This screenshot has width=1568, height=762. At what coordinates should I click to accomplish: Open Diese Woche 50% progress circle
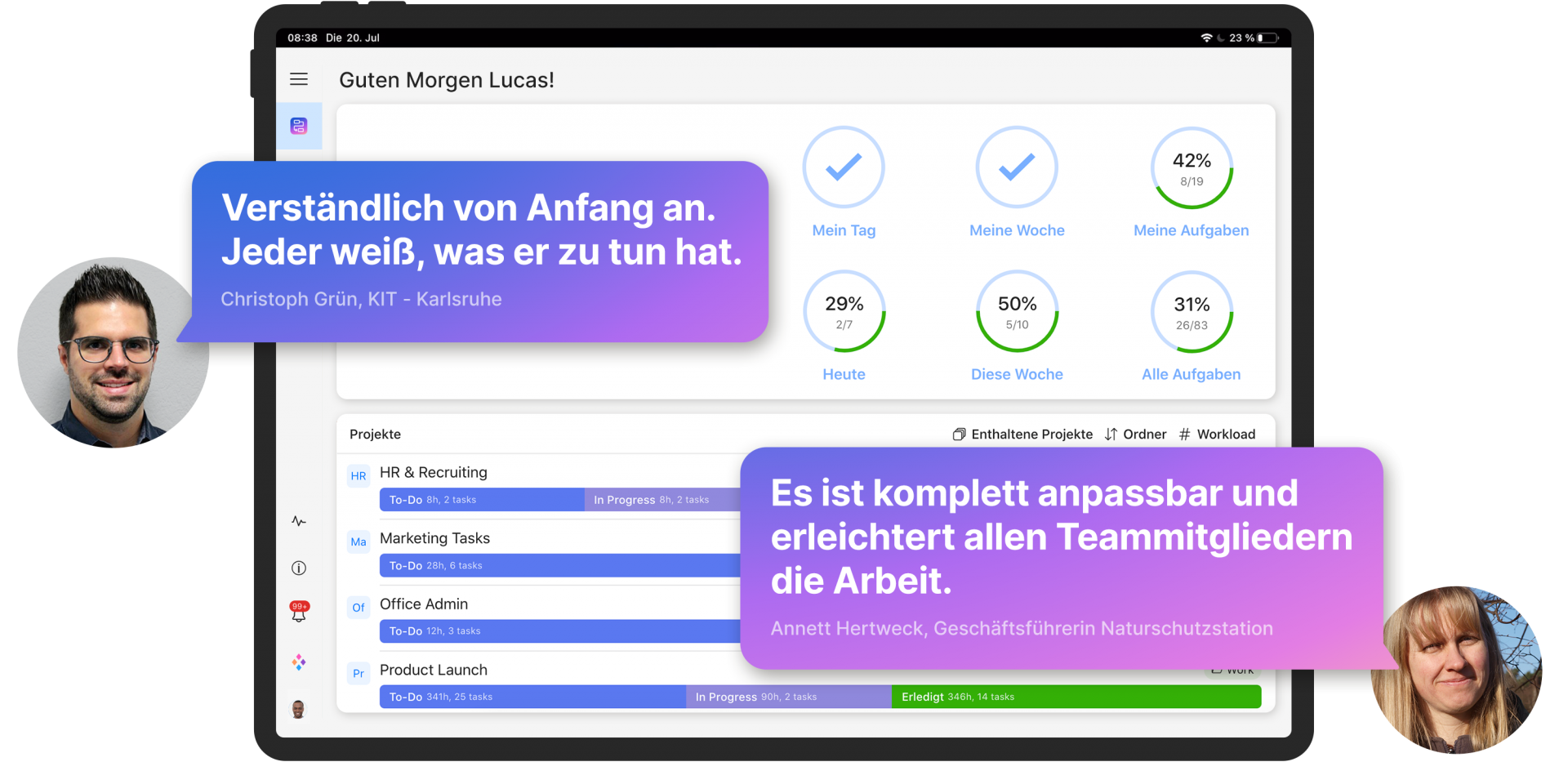pos(1017,311)
